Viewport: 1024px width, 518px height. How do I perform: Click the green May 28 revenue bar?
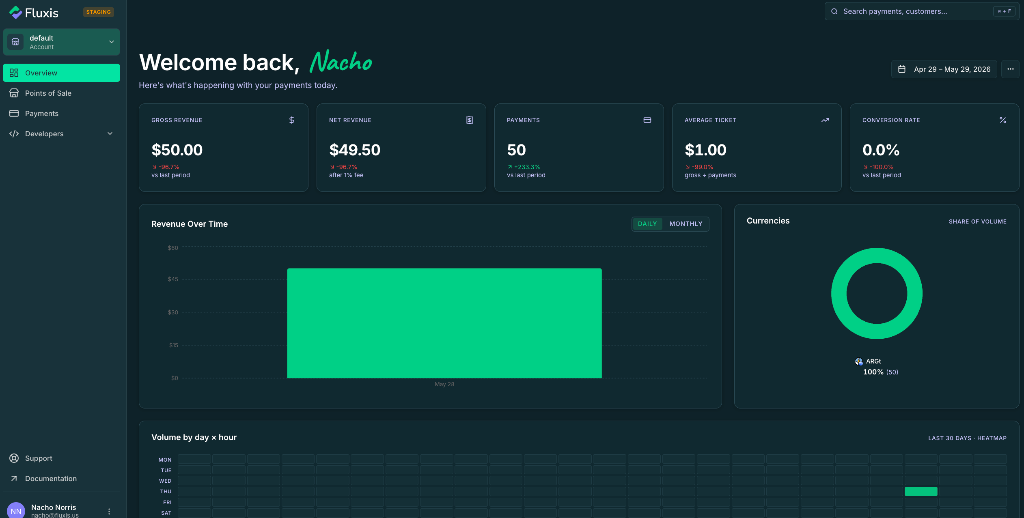pos(444,323)
